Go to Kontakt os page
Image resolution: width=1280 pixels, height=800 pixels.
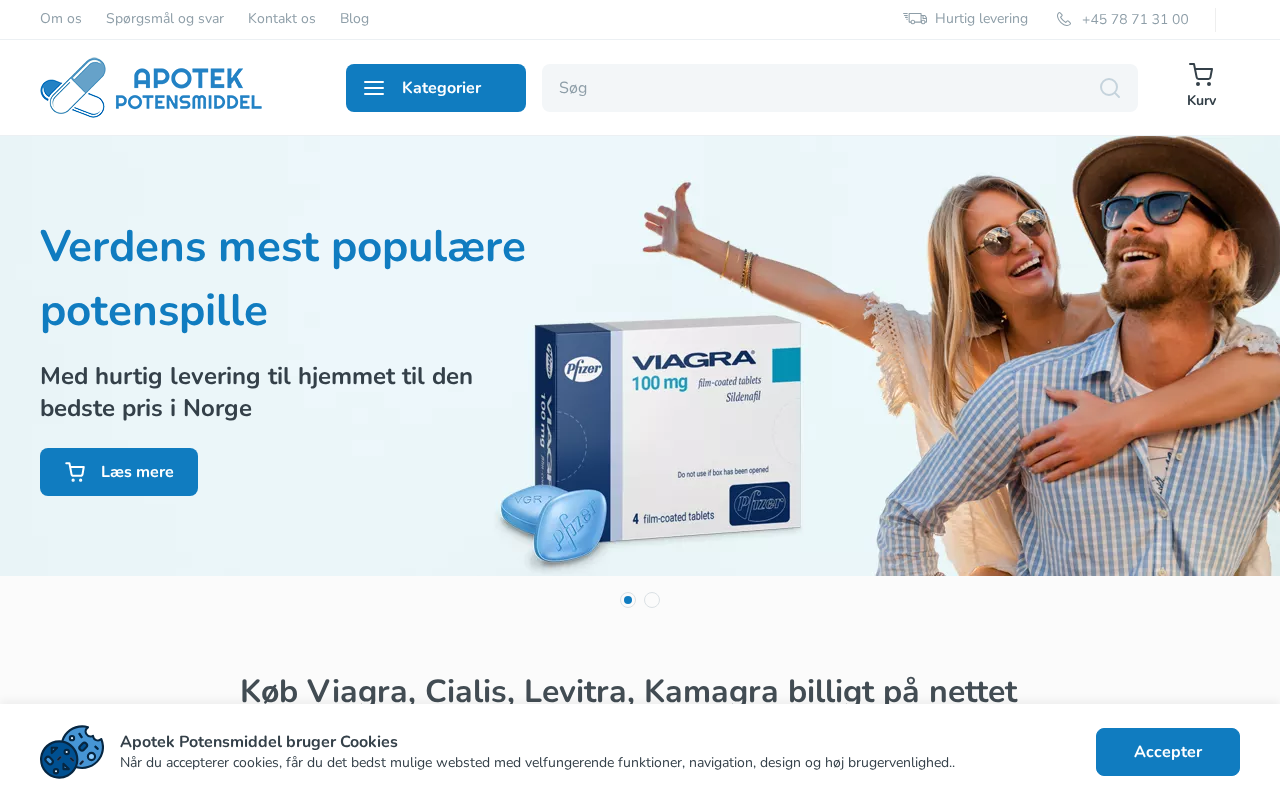[x=282, y=19]
